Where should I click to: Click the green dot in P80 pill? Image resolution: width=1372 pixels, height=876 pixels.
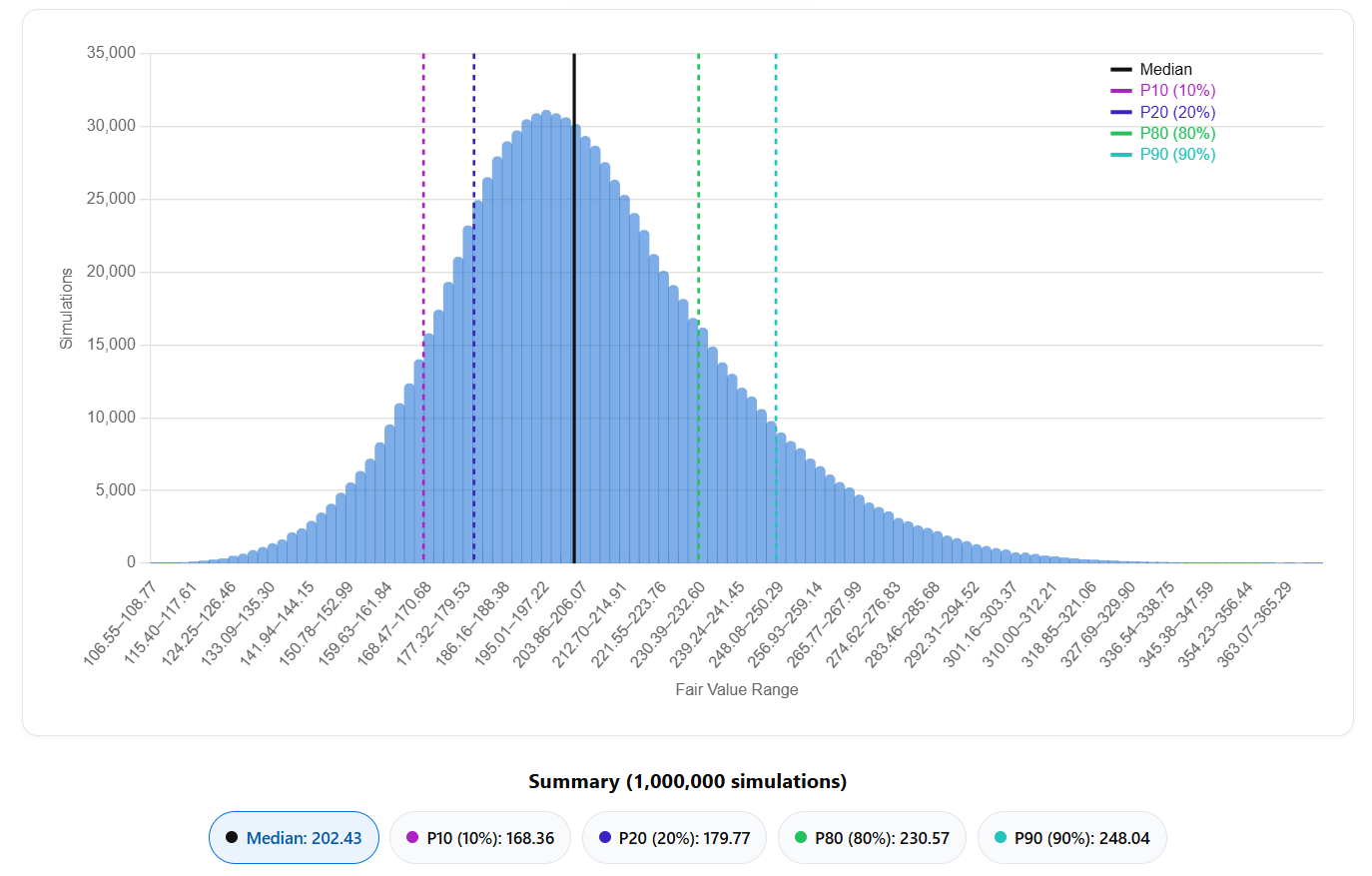(801, 837)
